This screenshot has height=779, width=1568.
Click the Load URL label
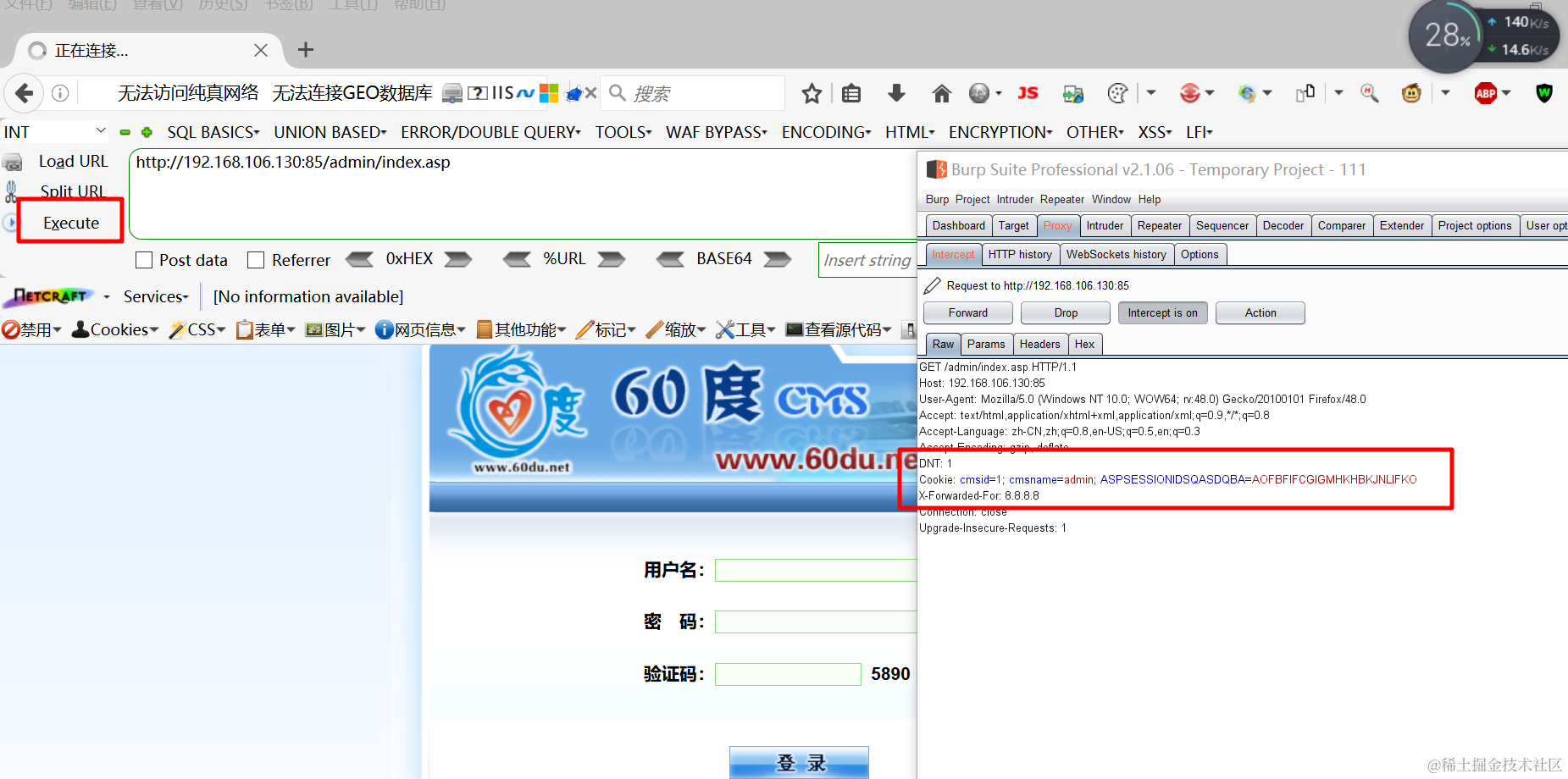pyautogui.click(x=74, y=162)
